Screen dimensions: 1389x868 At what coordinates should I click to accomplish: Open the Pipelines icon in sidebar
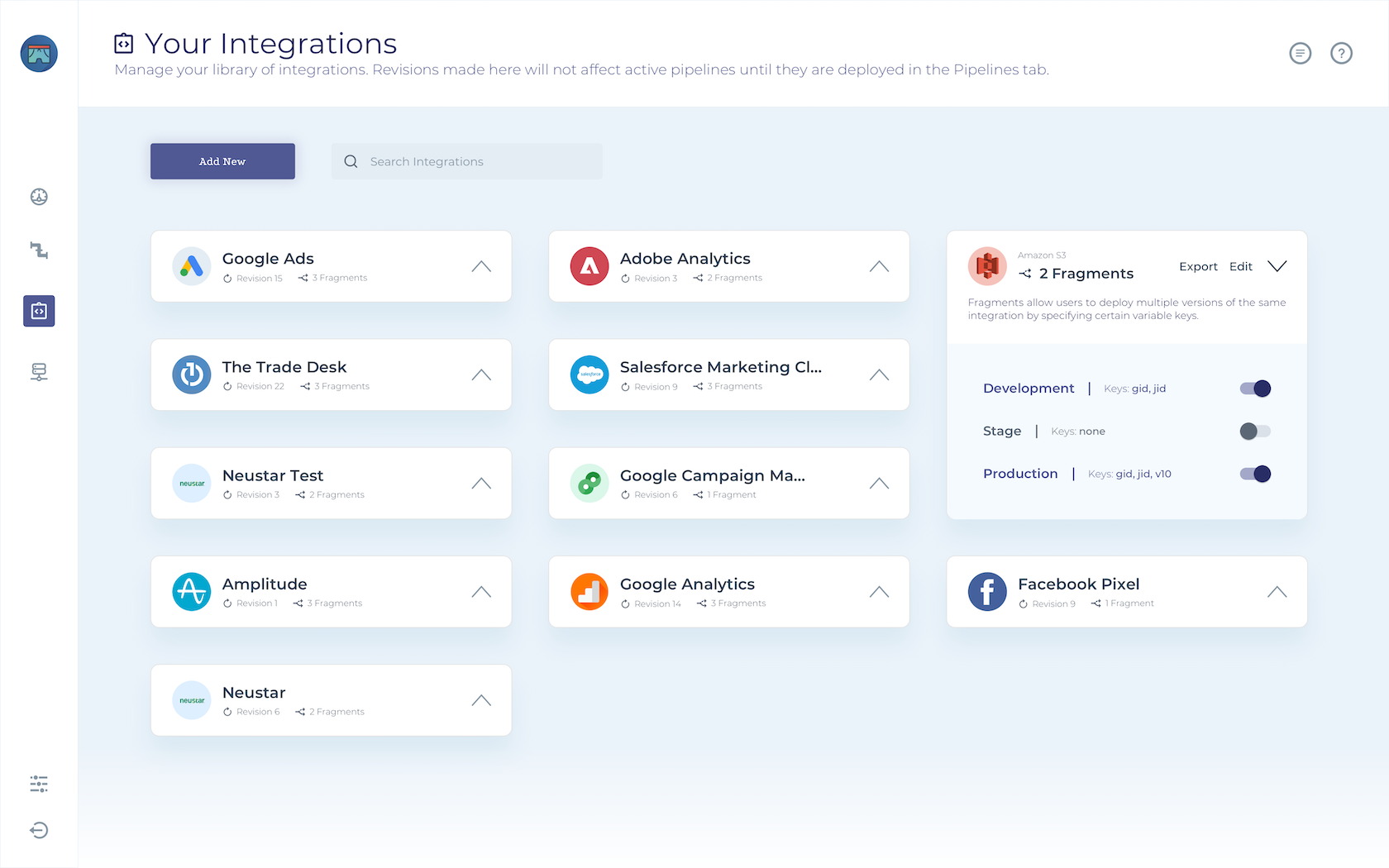pos(39,250)
